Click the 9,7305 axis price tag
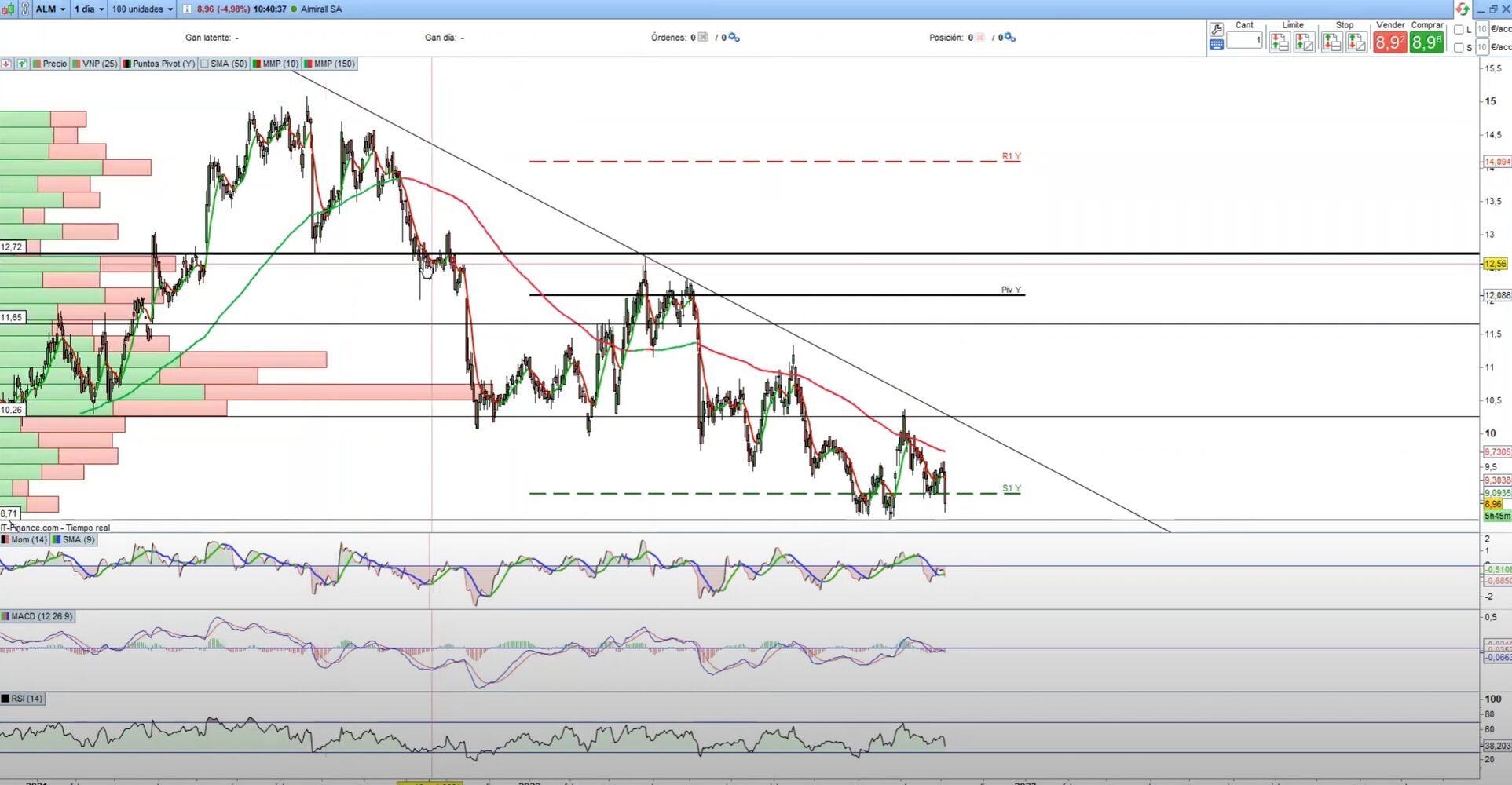Image resolution: width=1512 pixels, height=785 pixels. point(1497,452)
